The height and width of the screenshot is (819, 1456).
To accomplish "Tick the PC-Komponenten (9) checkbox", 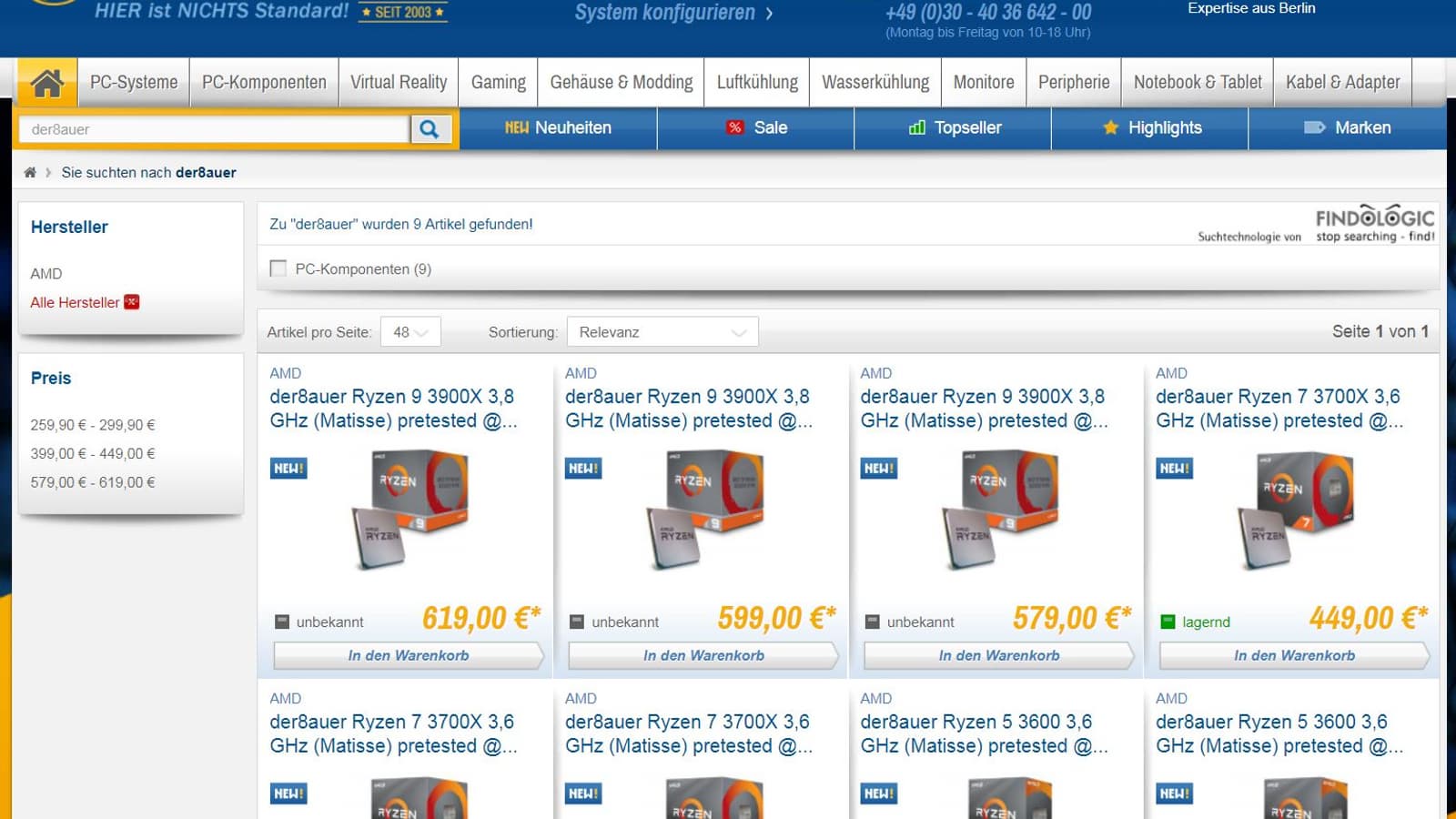I will coord(278,268).
